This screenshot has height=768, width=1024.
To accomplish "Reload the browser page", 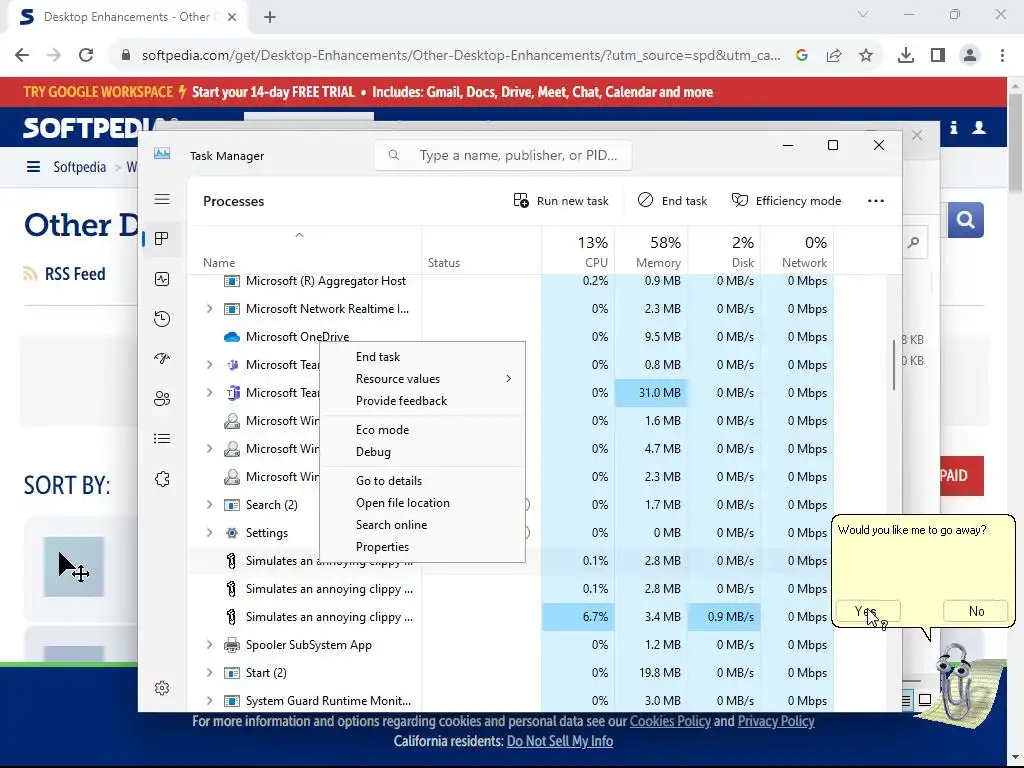I will (86, 56).
